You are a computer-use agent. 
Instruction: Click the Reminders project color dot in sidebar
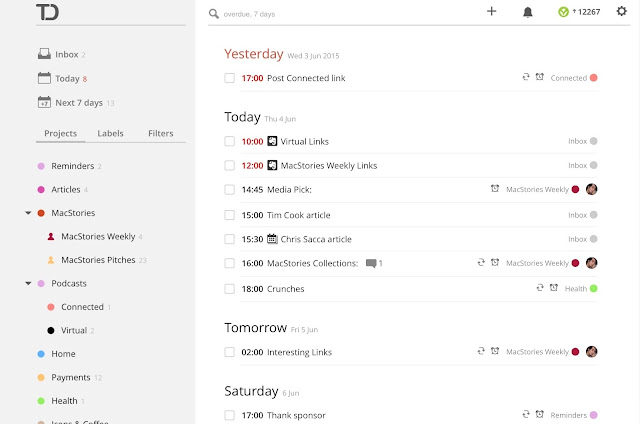tap(41, 166)
